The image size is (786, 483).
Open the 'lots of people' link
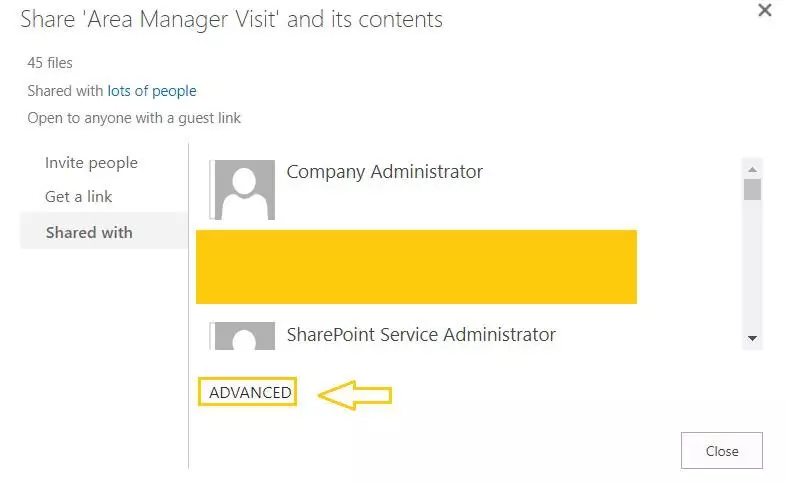tap(152, 91)
